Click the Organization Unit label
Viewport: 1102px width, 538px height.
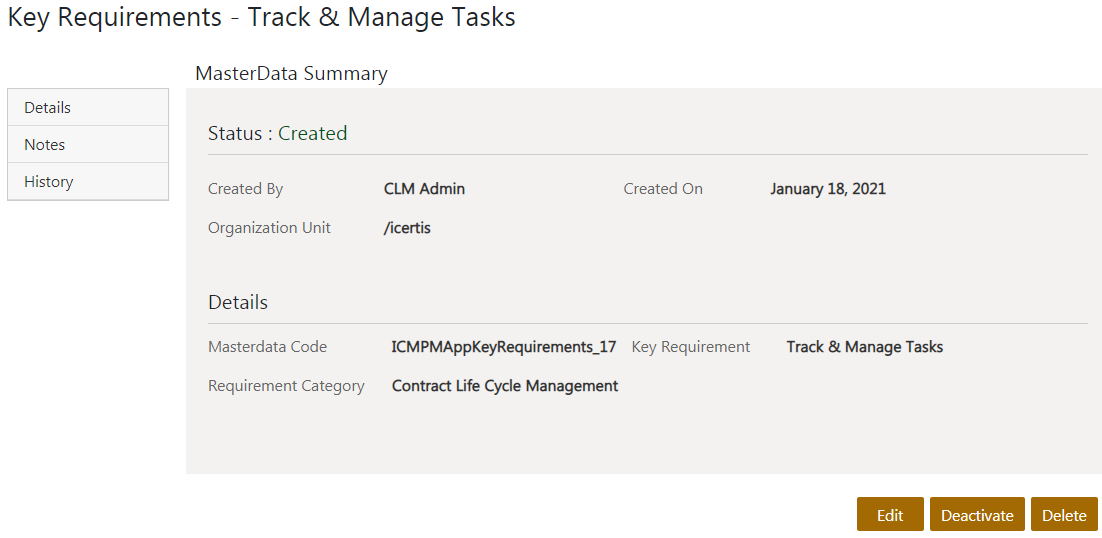[x=269, y=228]
